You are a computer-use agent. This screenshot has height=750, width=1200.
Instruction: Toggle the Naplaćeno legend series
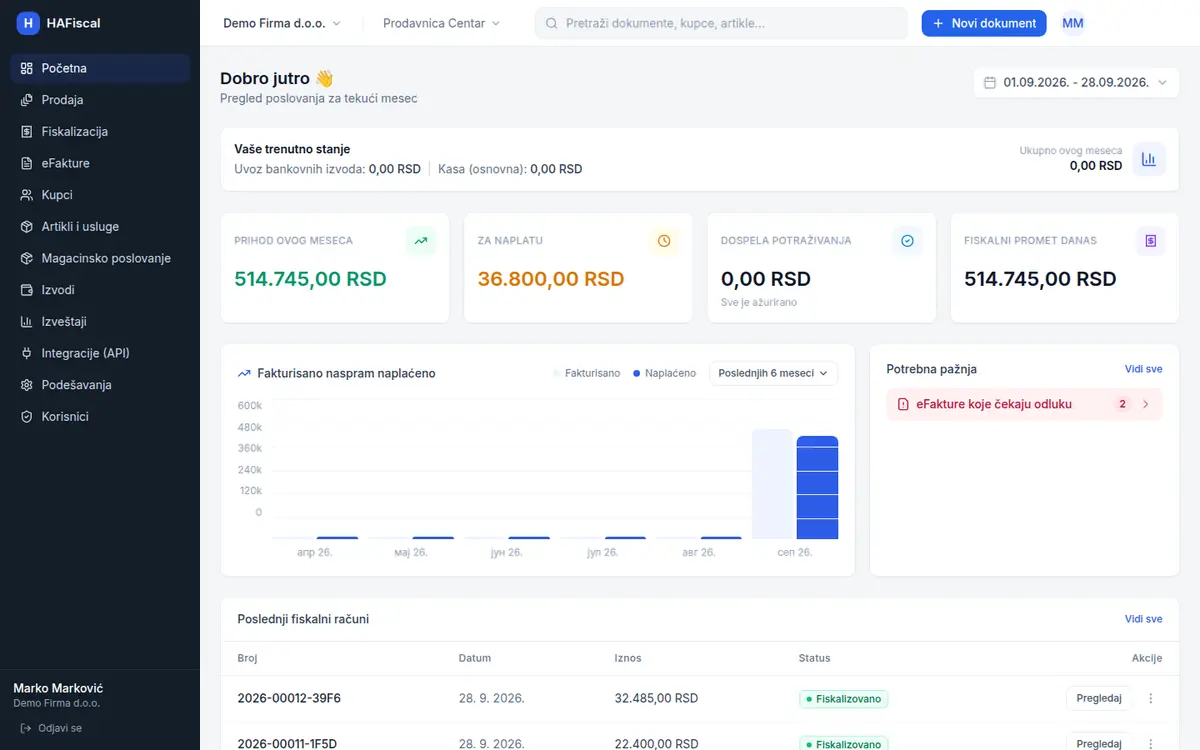pos(665,373)
